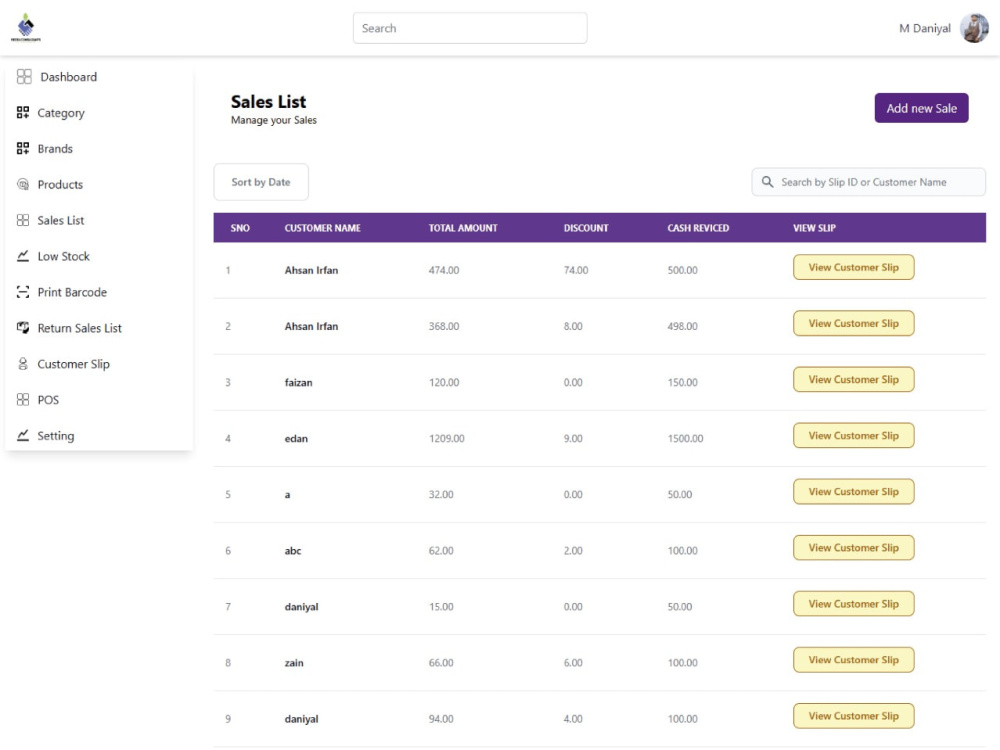The image size is (1000, 750).
Task: Click the Sort by Date button
Action: tap(261, 182)
